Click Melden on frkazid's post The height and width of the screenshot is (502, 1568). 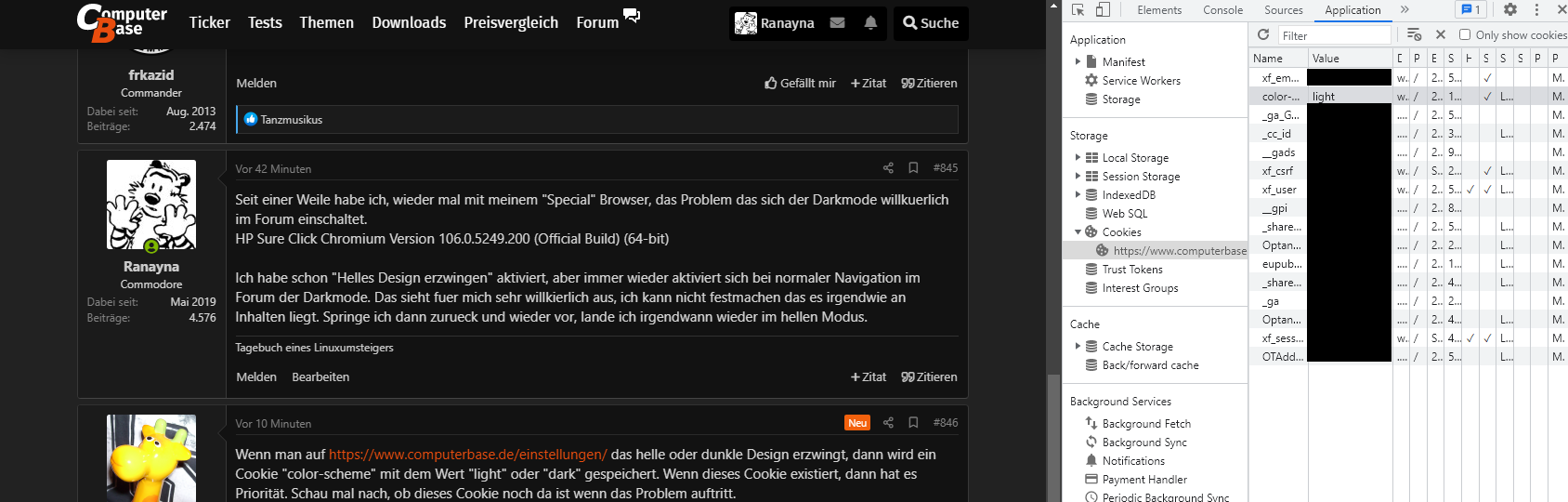pyautogui.click(x=256, y=84)
